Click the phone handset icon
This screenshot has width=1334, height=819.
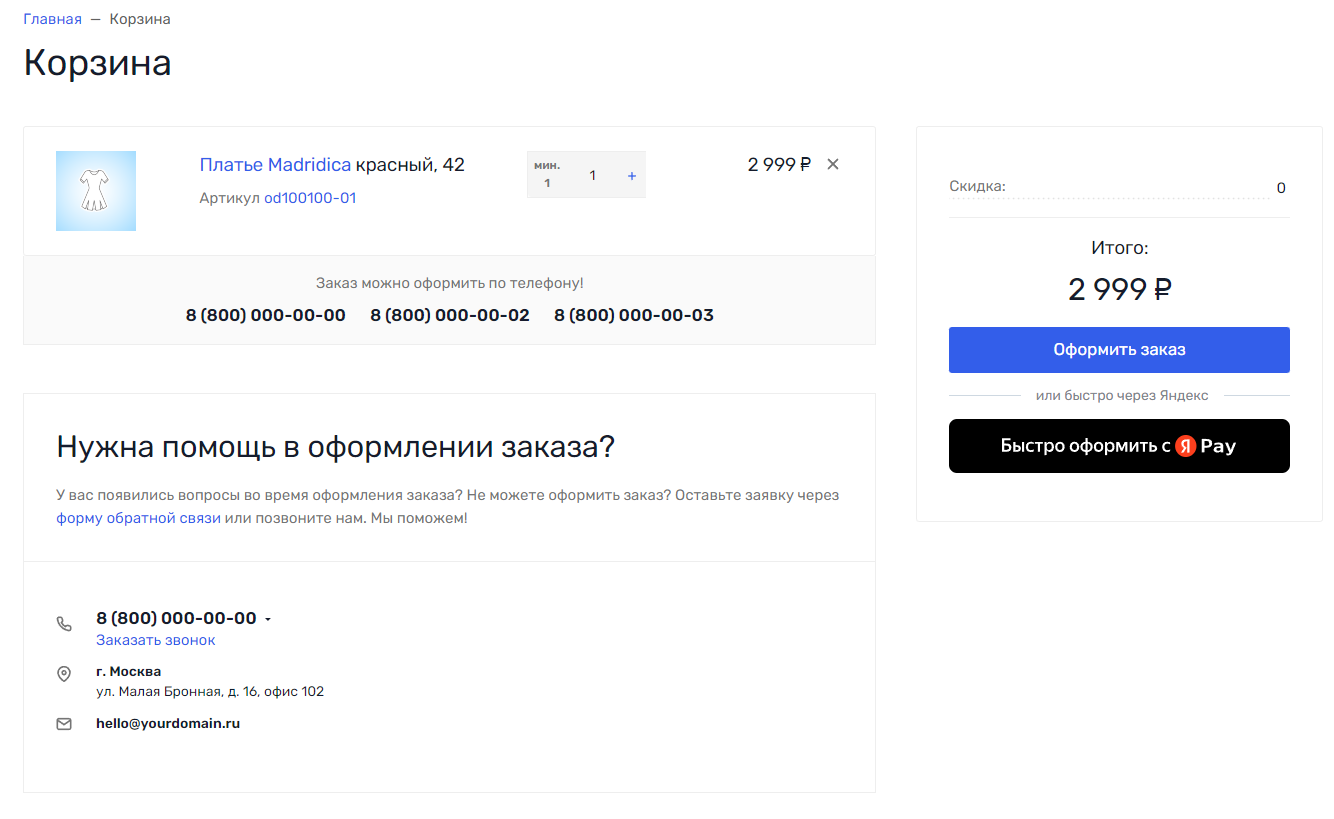[x=64, y=624]
